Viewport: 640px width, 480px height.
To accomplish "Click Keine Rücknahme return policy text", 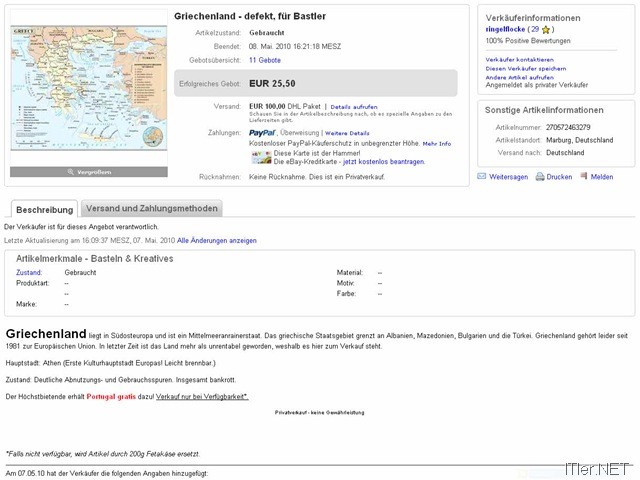I will coord(317,177).
